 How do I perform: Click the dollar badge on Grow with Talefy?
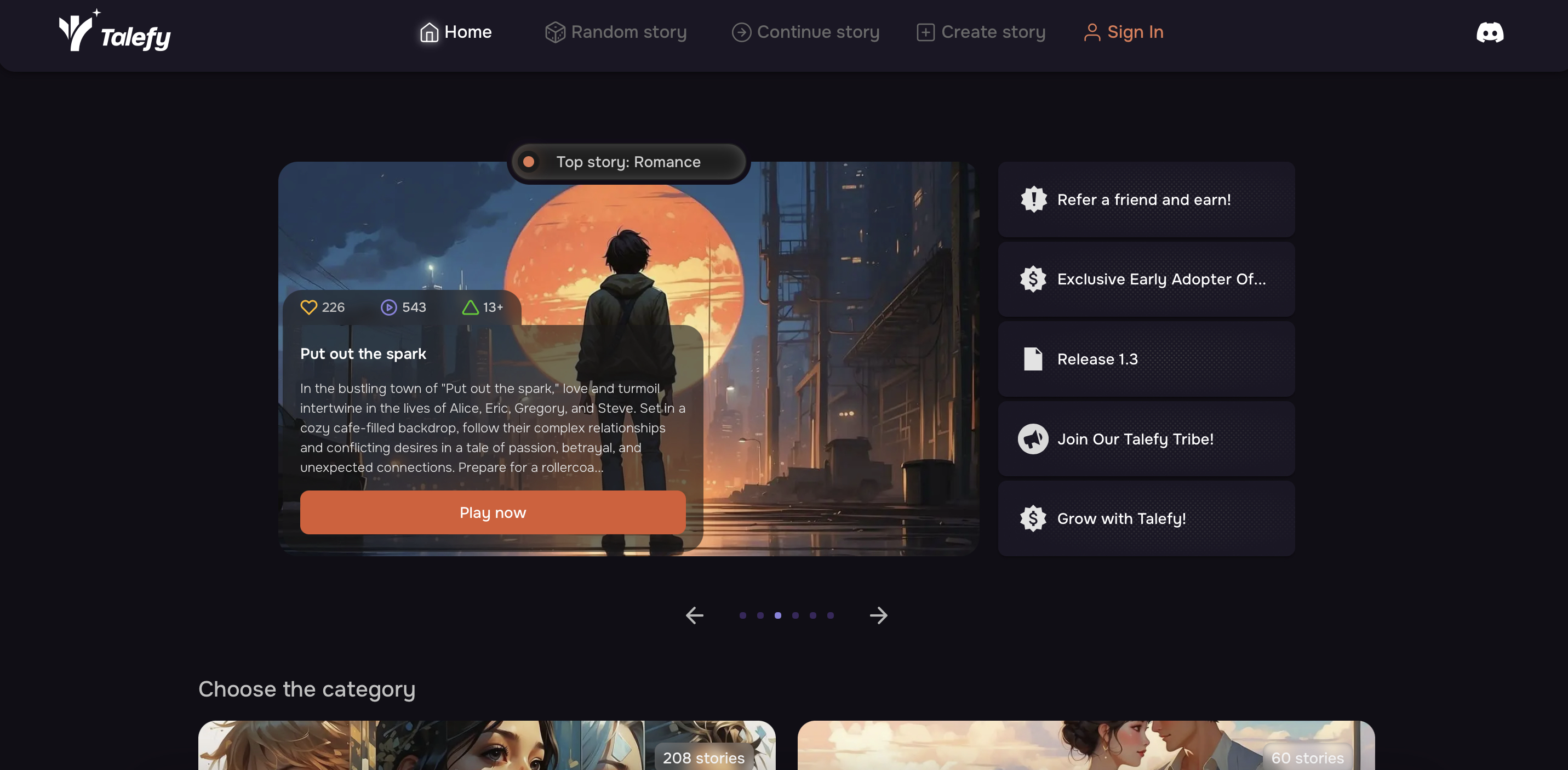[1033, 518]
